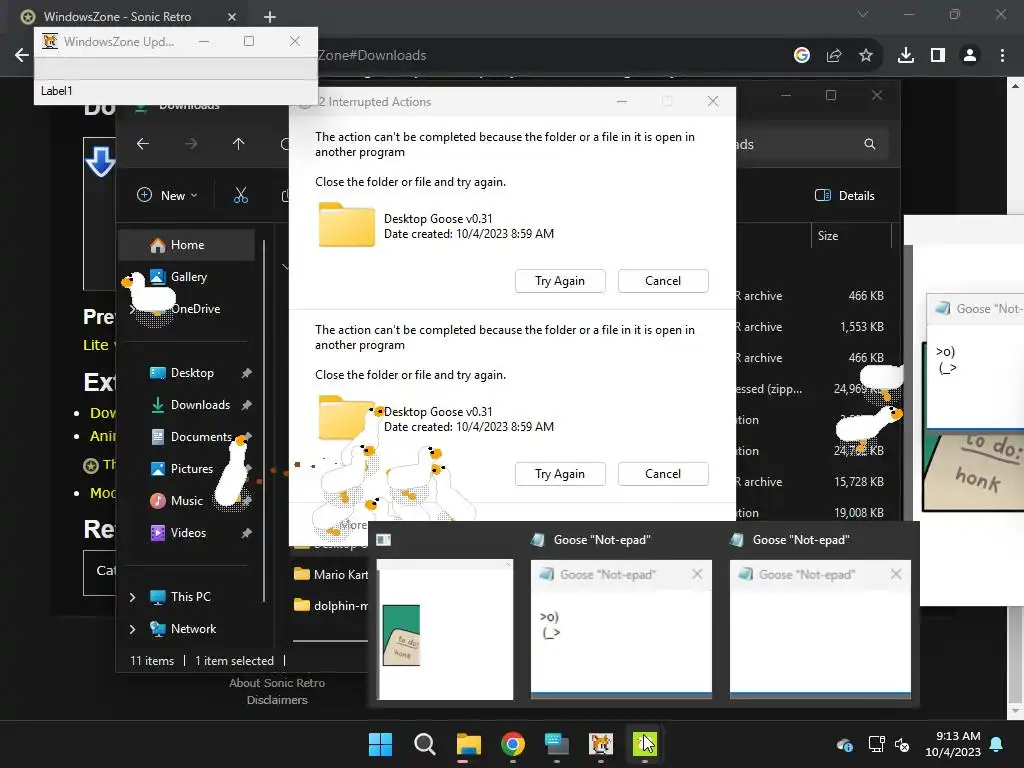Go back in File Explorer navigation
Image resolution: width=1024 pixels, height=768 pixels.
(143, 144)
